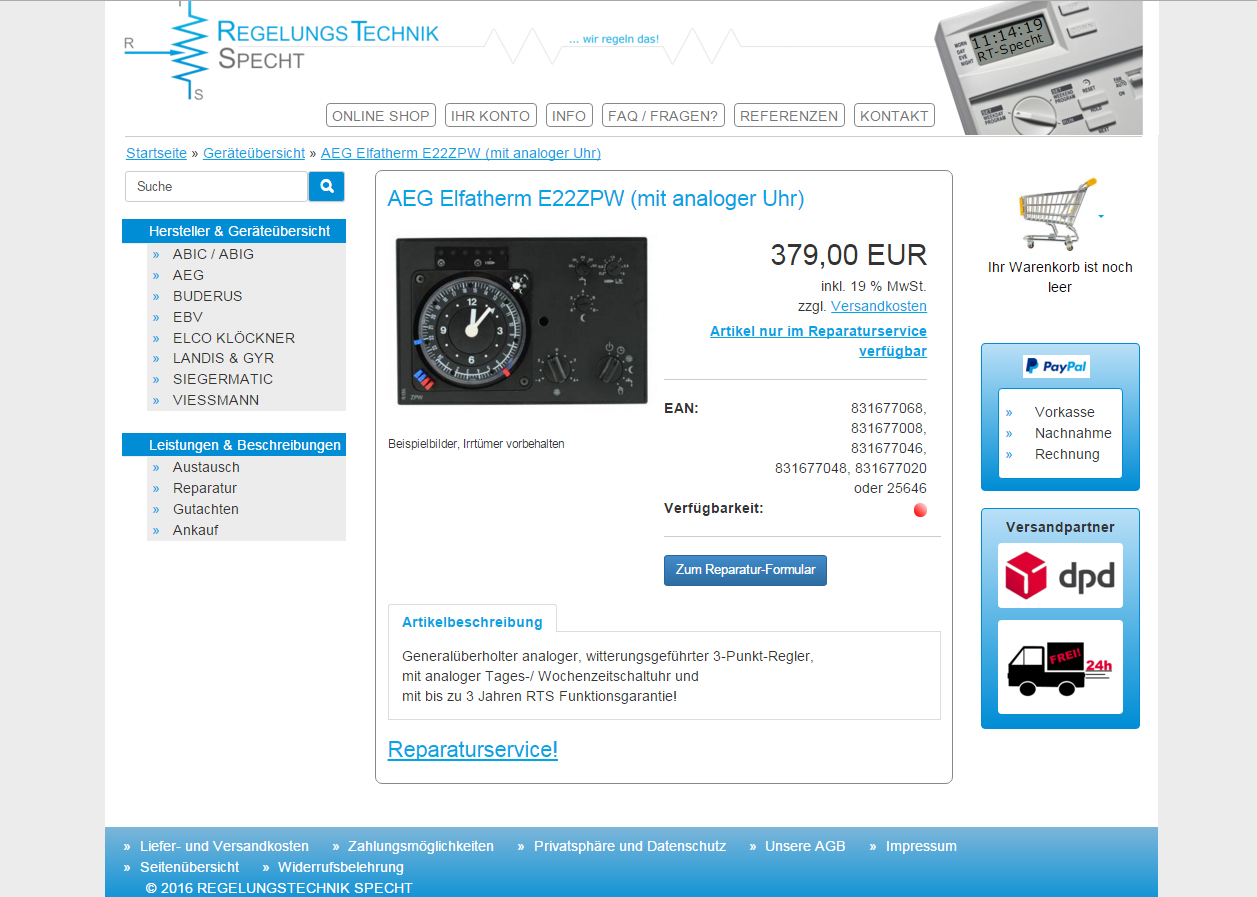Viewport: 1257px width, 897px height.
Task: Click Vorkasse payment option
Action: [1065, 412]
